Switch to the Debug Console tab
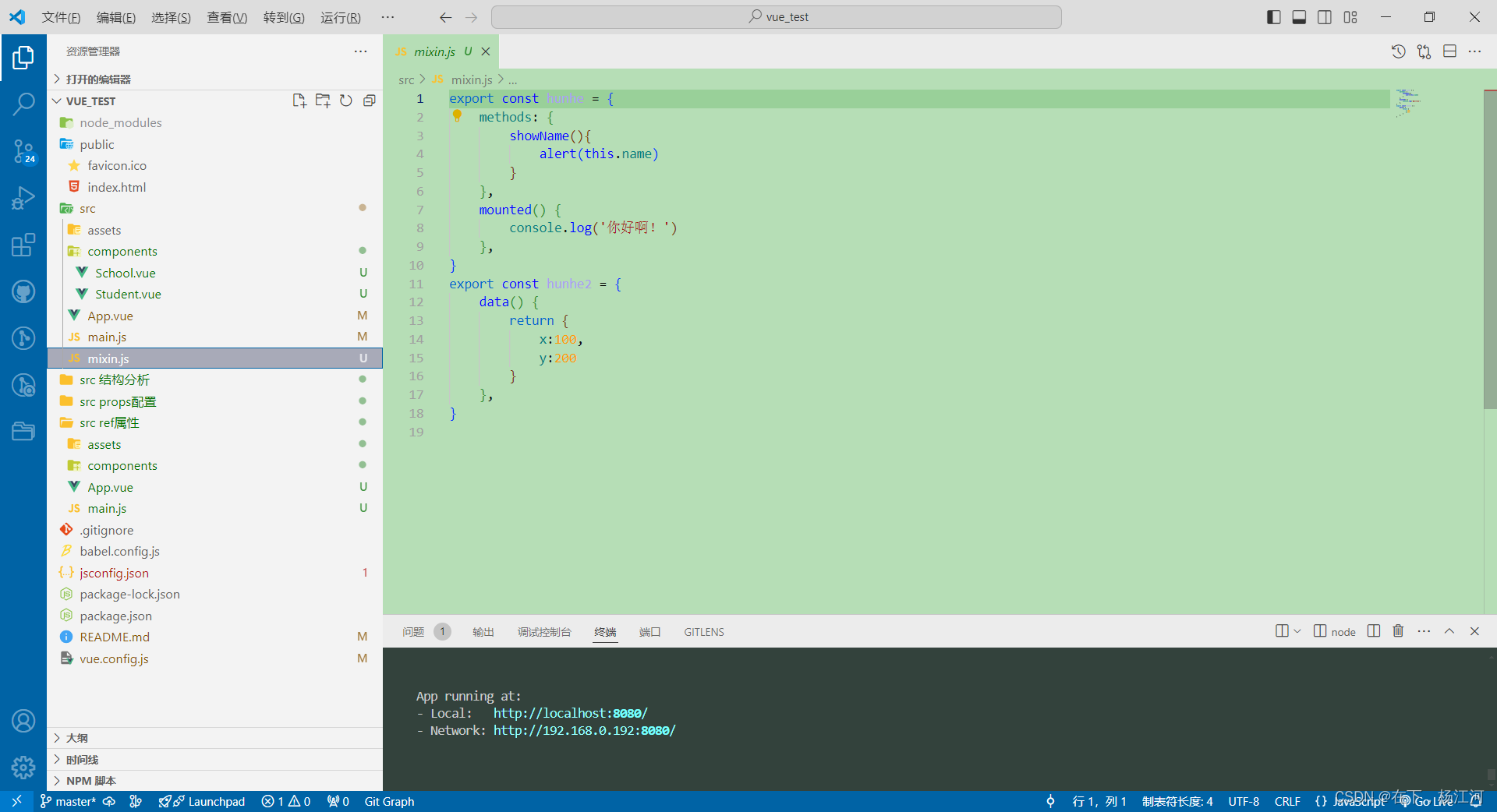Screen dimensions: 1497x812 pos(544,632)
